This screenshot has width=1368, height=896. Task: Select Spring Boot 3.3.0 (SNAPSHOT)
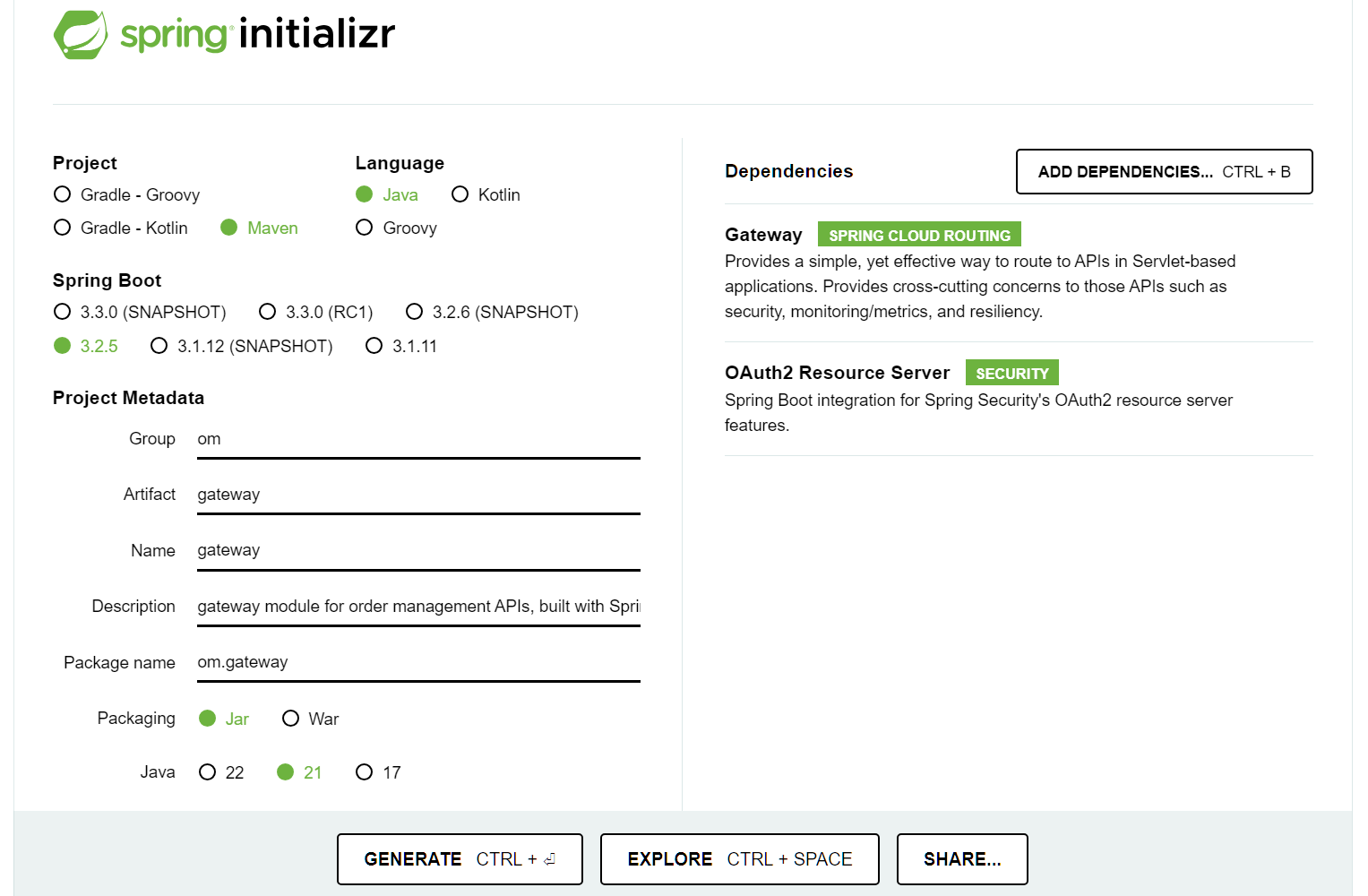coord(140,312)
